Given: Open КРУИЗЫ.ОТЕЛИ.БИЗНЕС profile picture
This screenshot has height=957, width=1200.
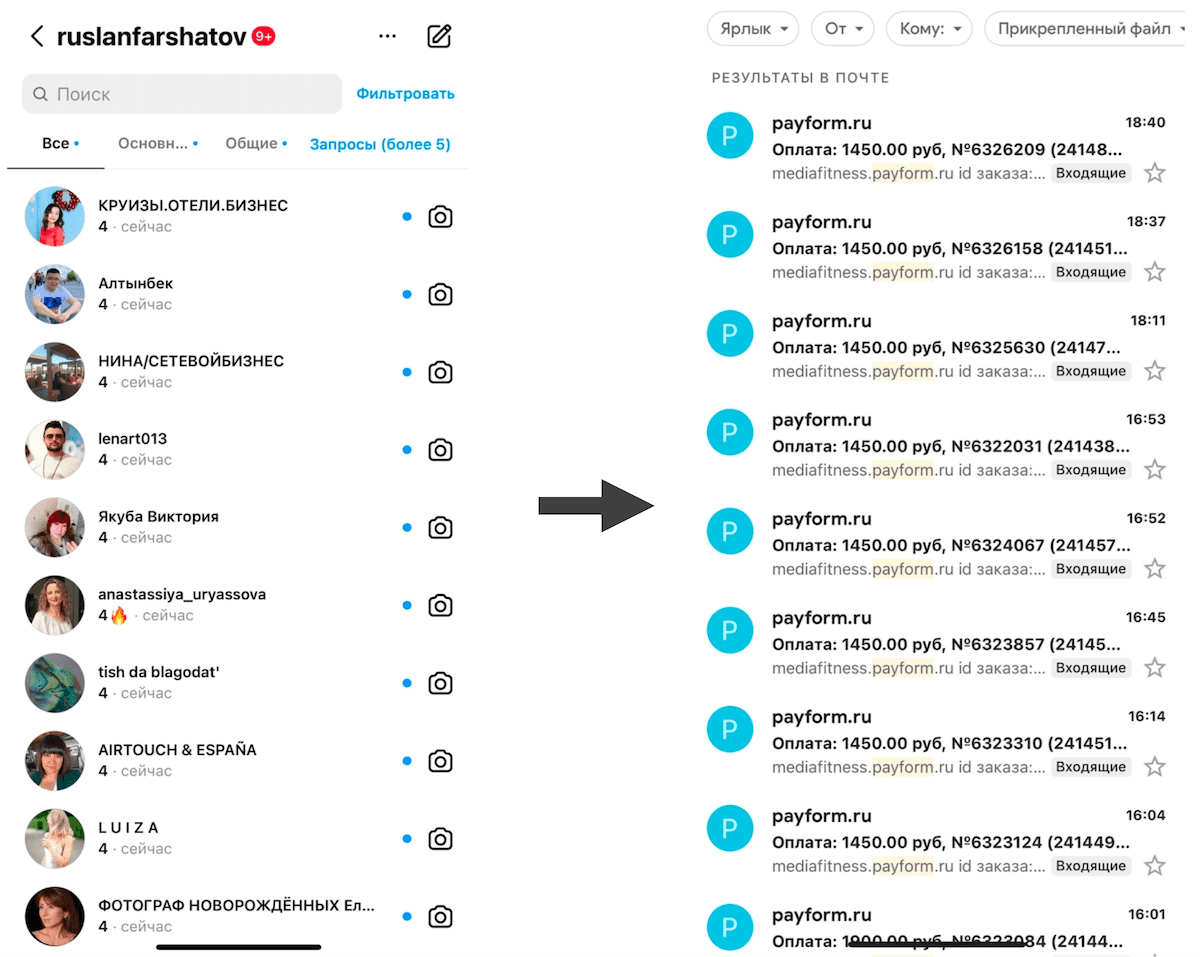Looking at the screenshot, I should tap(55, 216).
